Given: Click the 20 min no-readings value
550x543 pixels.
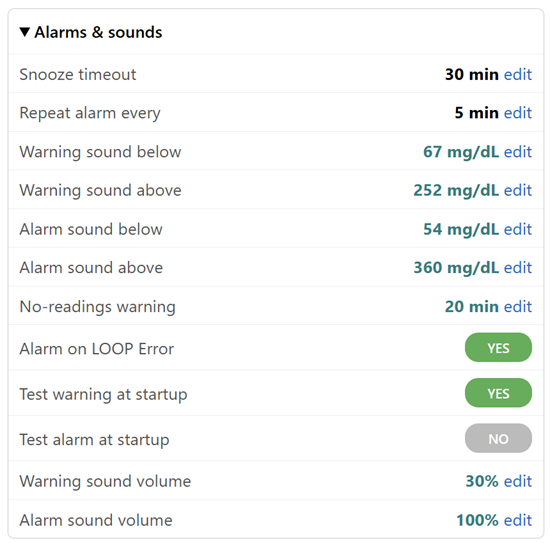Looking at the screenshot, I should point(472,307).
